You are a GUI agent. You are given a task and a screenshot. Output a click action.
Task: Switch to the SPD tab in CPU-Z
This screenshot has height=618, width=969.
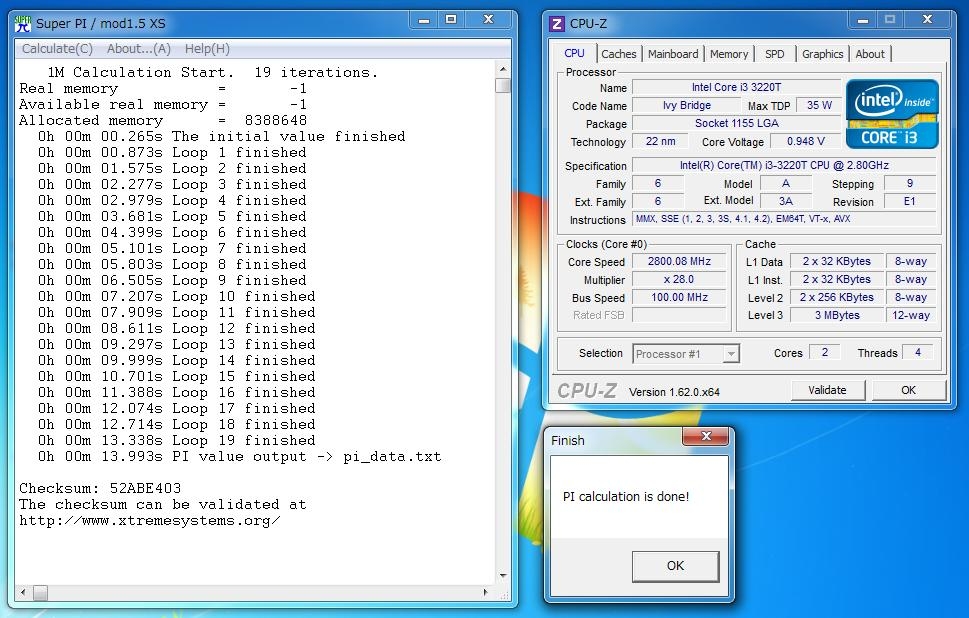(774, 54)
